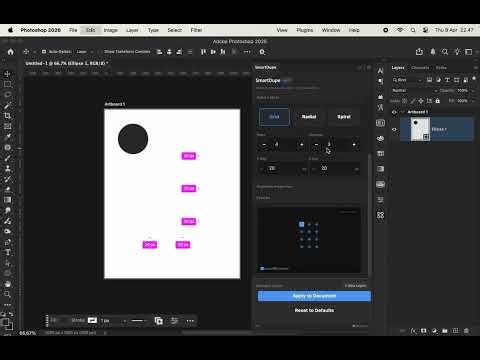
Task: Select the Rectangular Marquee tool
Action: click(7, 84)
